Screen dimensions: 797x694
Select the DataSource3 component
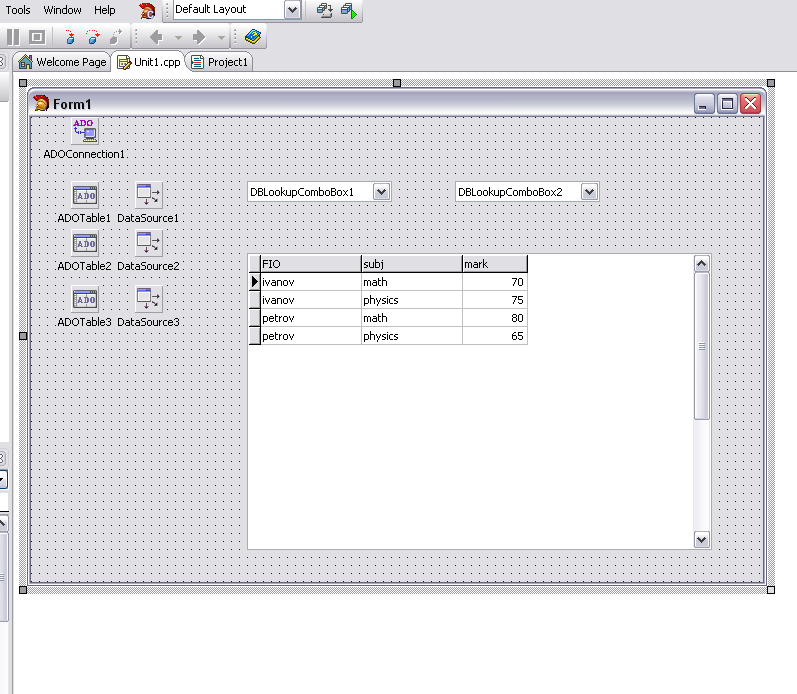click(148, 299)
